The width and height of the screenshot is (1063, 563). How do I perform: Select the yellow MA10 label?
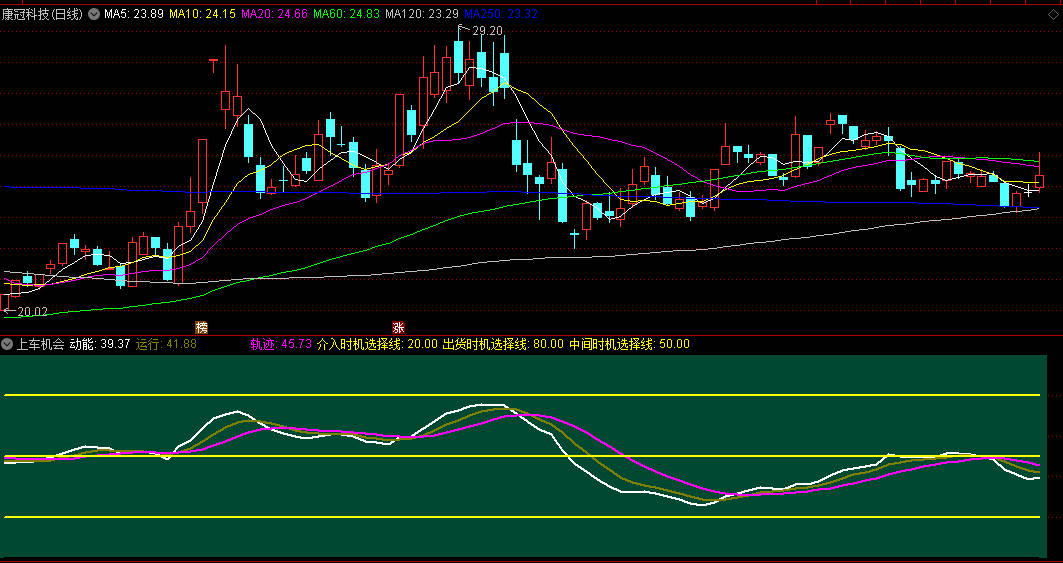click(203, 14)
